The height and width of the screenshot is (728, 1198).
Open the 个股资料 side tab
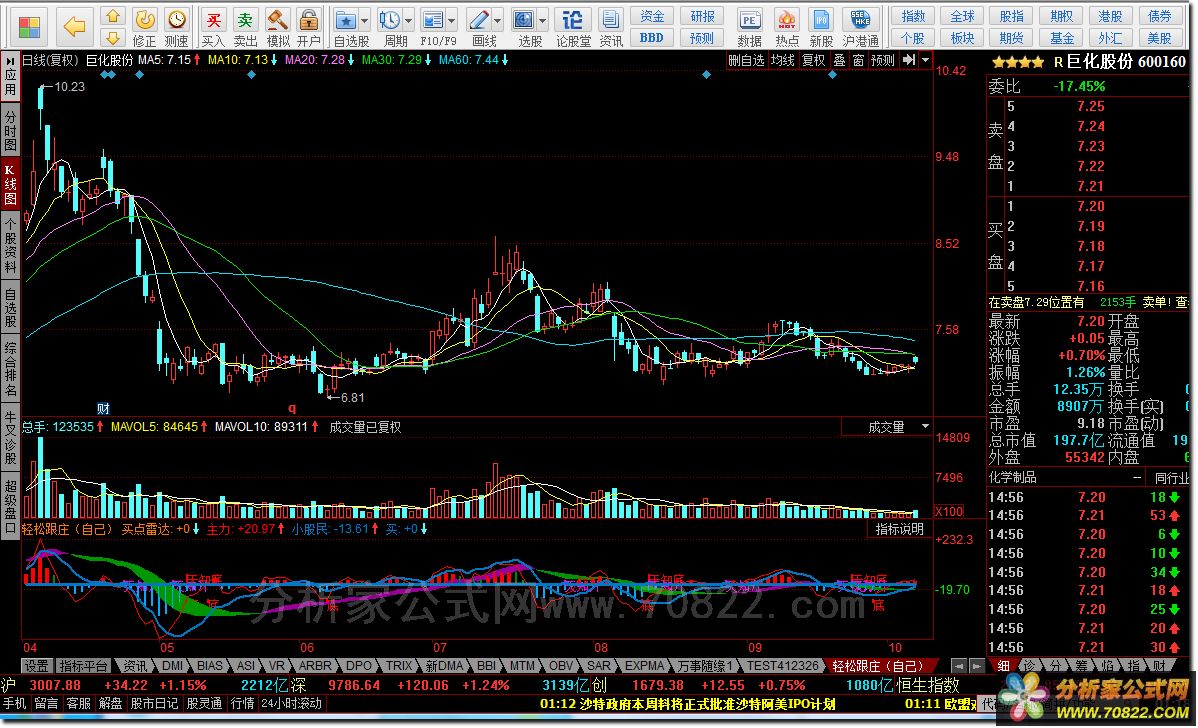click(x=11, y=244)
